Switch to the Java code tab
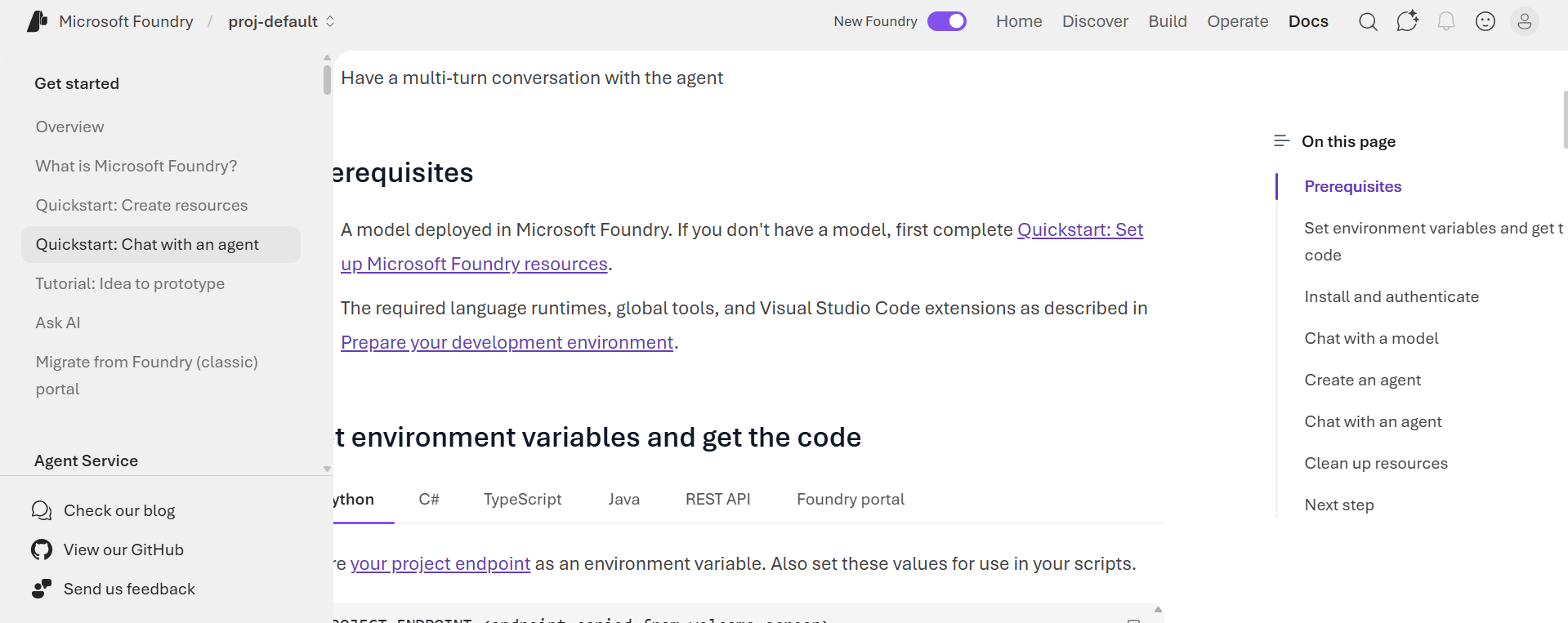This screenshot has width=1568, height=623. [x=624, y=499]
